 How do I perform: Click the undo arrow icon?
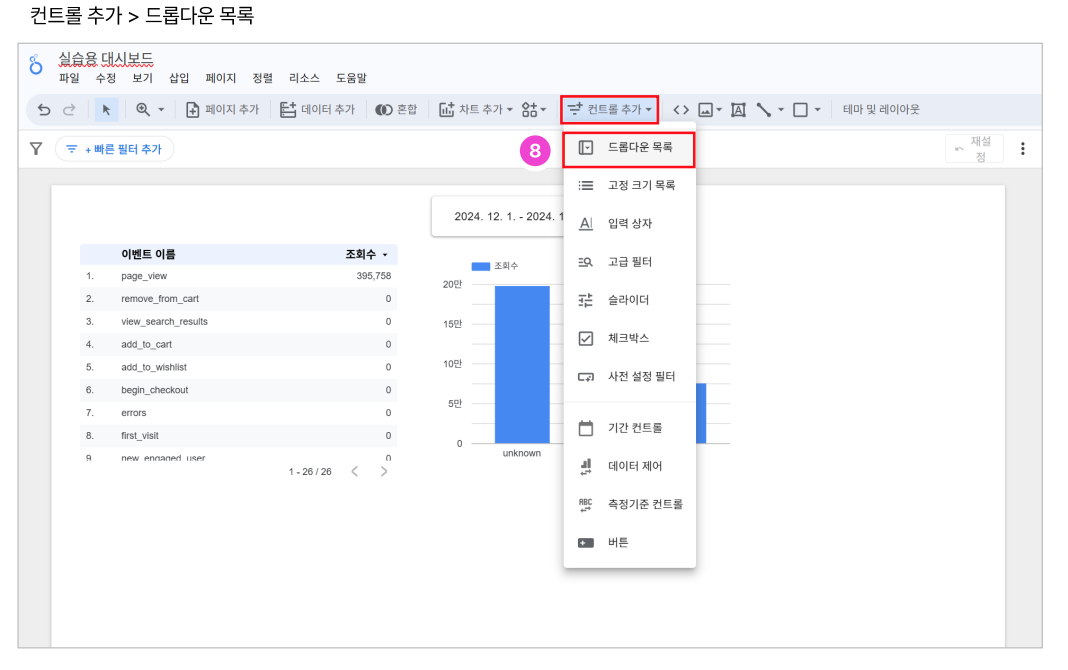44,110
